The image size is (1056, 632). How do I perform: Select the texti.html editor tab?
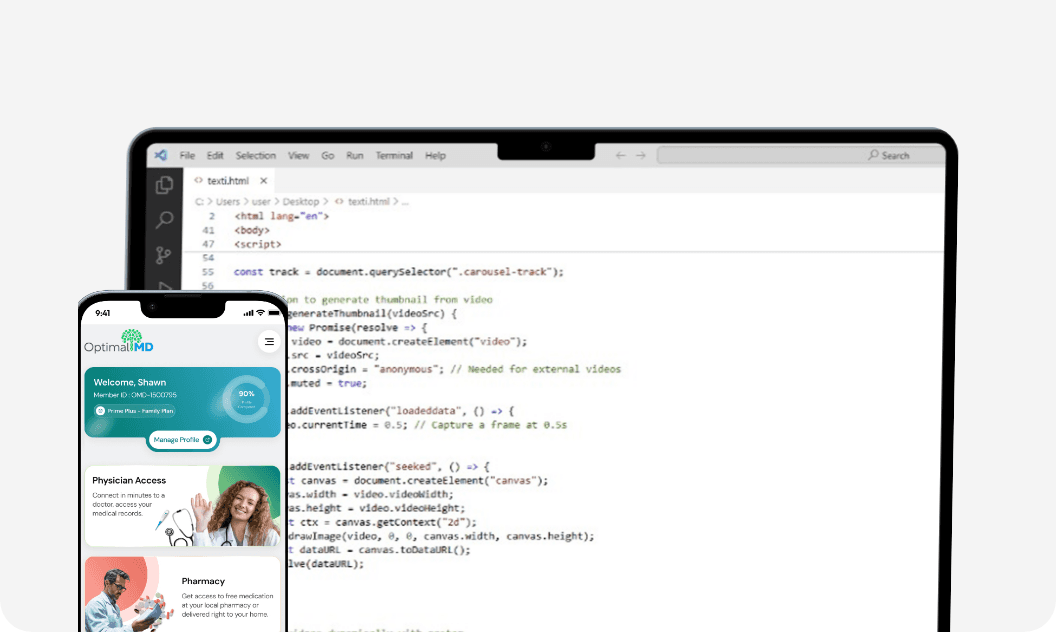point(228,181)
